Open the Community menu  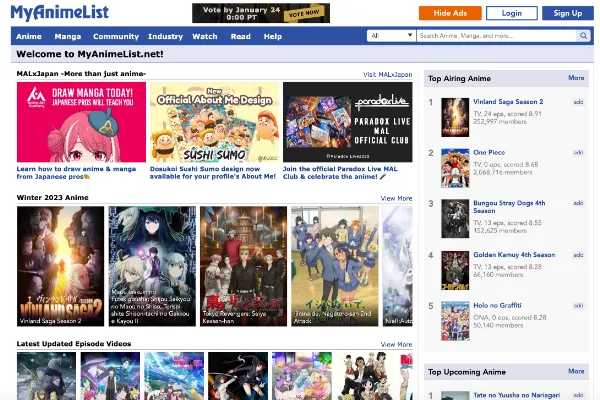click(116, 36)
